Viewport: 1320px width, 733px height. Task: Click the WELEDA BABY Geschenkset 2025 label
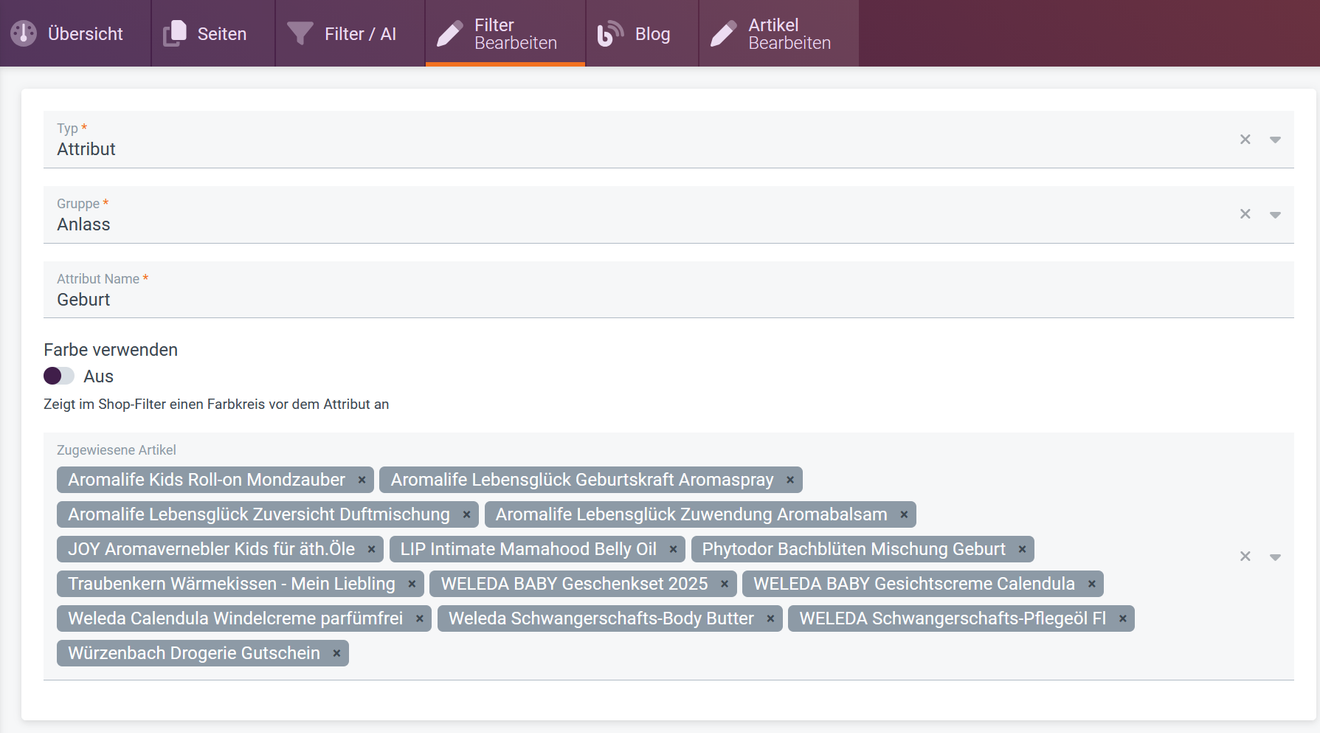click(574, 584)
